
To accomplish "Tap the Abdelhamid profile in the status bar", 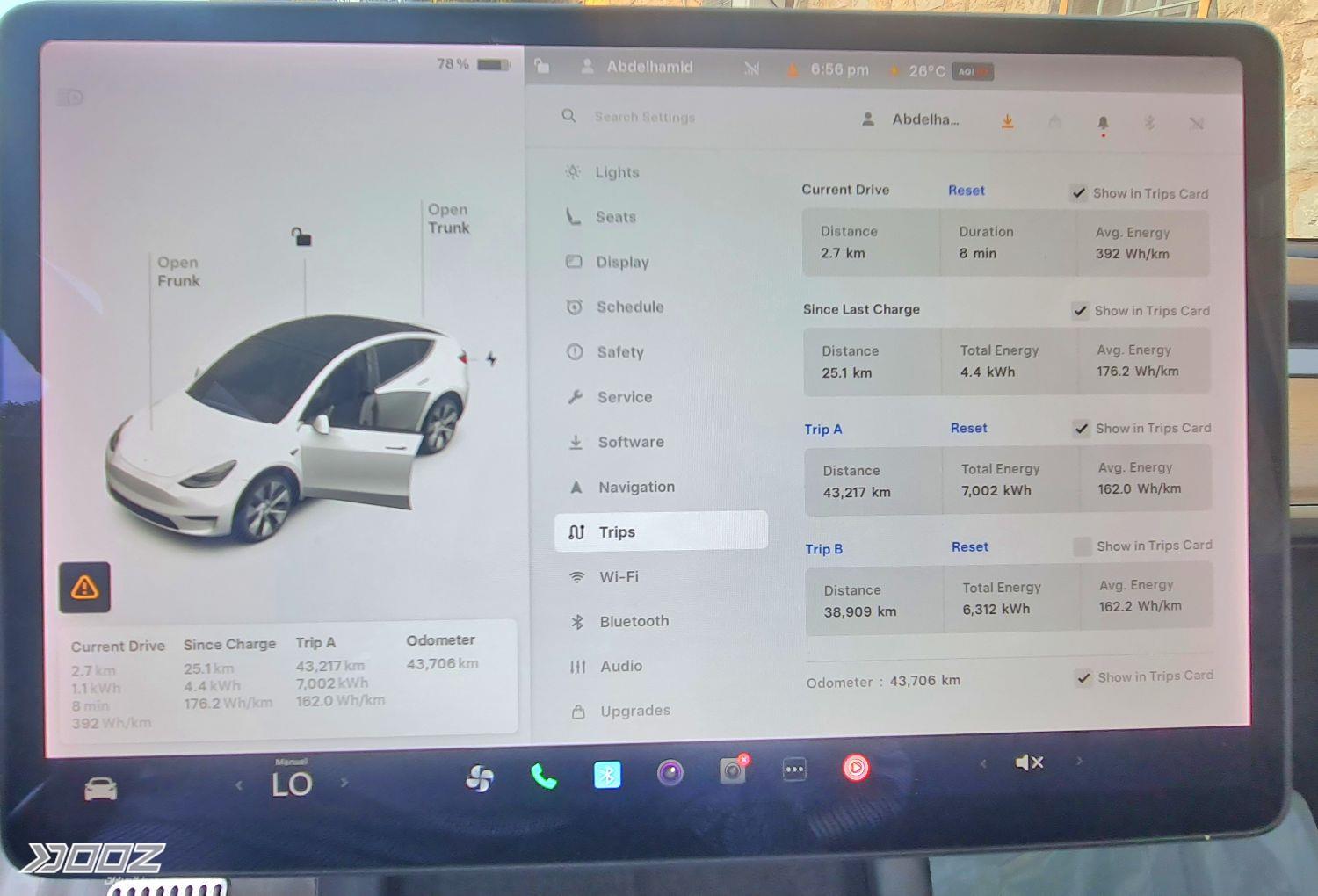I will click(638, 67).
